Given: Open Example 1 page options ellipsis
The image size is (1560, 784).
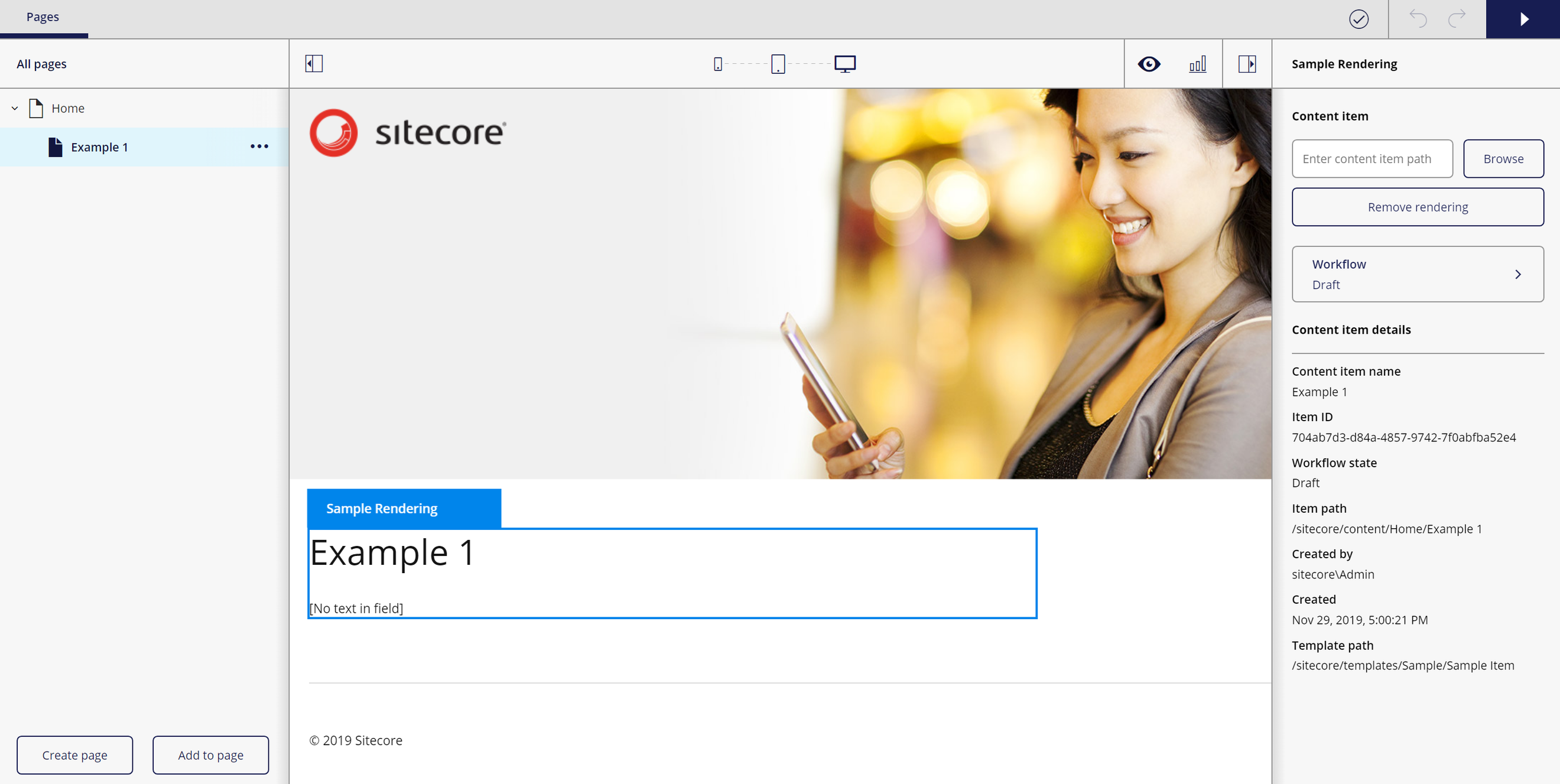Looking at the screenshot, I should coord(259,147).
